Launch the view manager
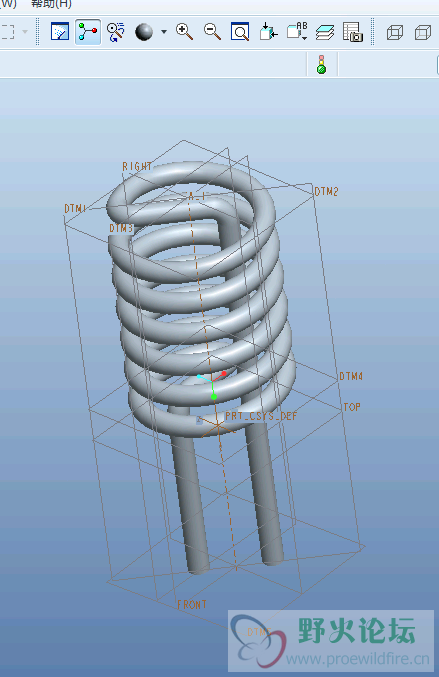This screenshot has height=677, width=439. coord(353,32)
